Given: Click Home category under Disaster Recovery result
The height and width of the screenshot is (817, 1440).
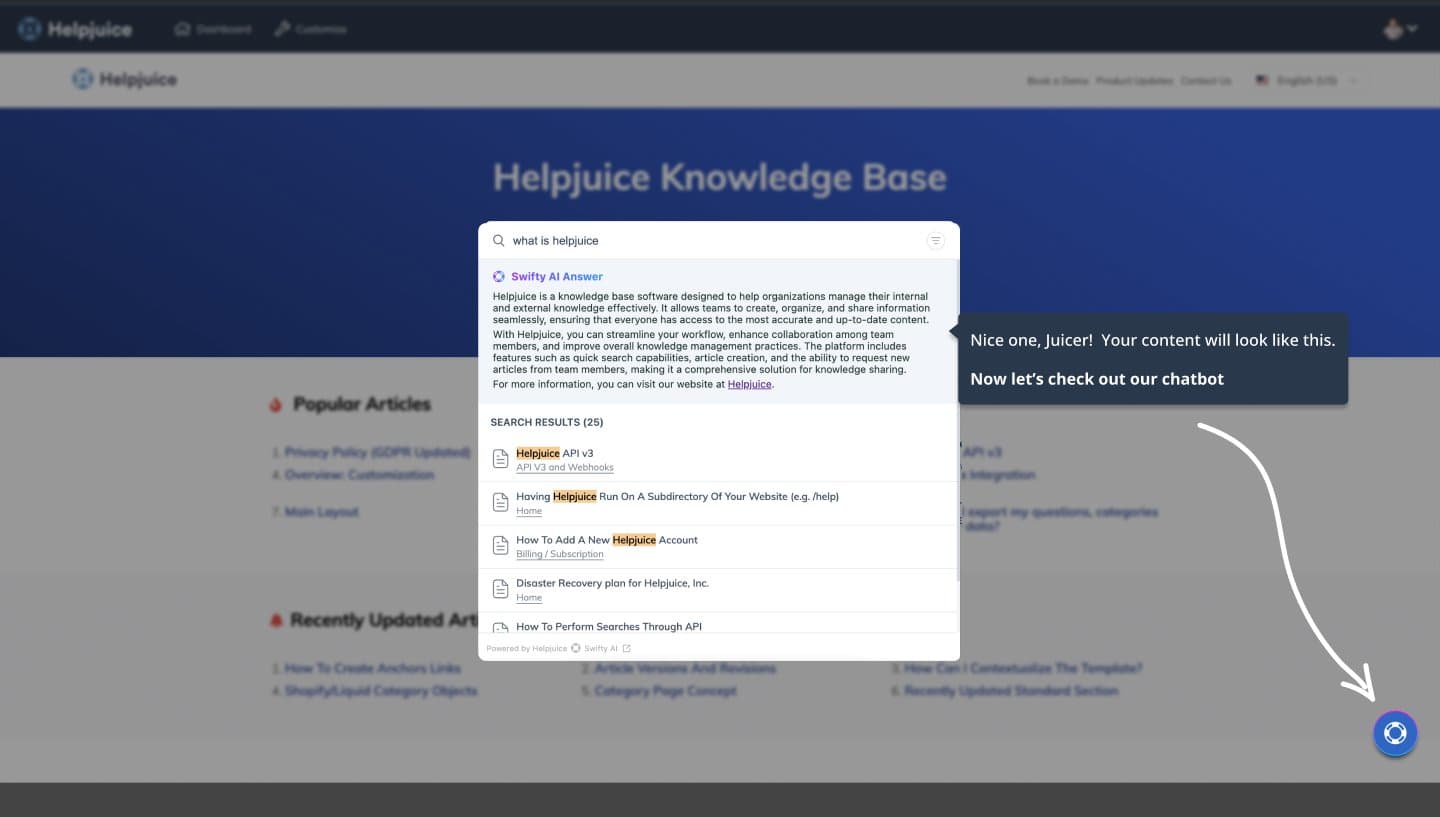Looking at the screenshot, I should click(x=529, y=598).
